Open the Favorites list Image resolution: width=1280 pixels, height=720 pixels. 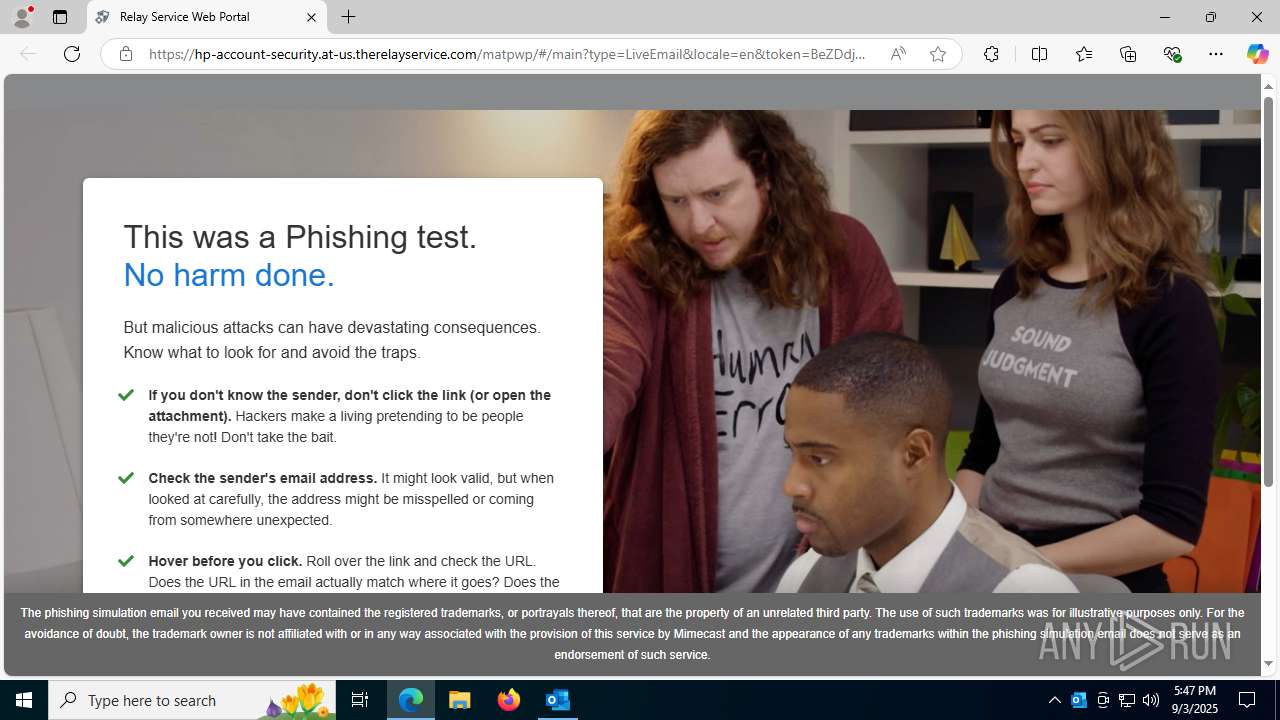pyautogui.click(x=1083, y=54)
